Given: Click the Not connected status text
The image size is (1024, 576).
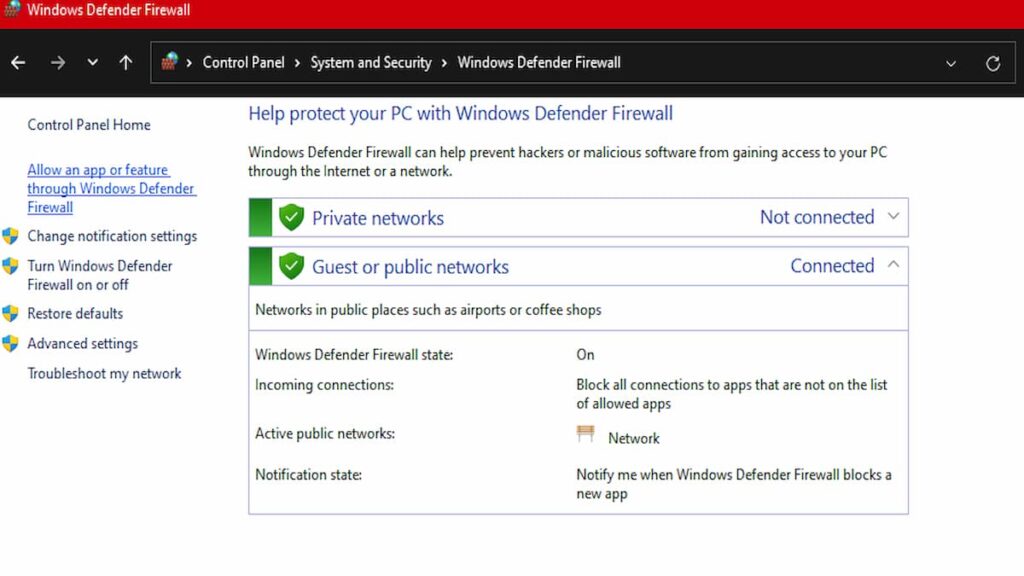Looking at the screenshot, I should point(817,217).
